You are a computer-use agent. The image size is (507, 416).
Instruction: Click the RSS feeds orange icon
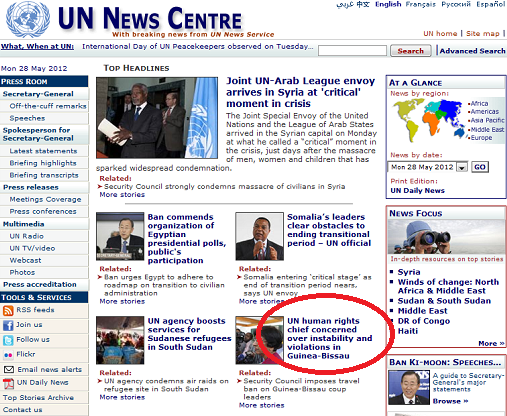pos(8,311)
